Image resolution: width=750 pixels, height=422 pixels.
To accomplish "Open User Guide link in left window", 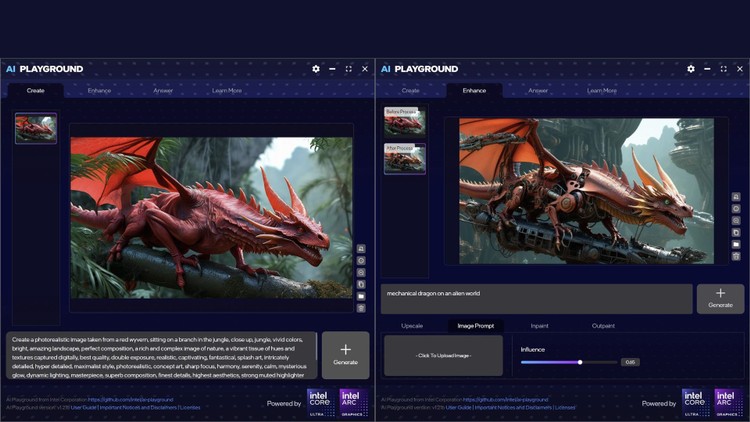I will click(x=84, y=408).
